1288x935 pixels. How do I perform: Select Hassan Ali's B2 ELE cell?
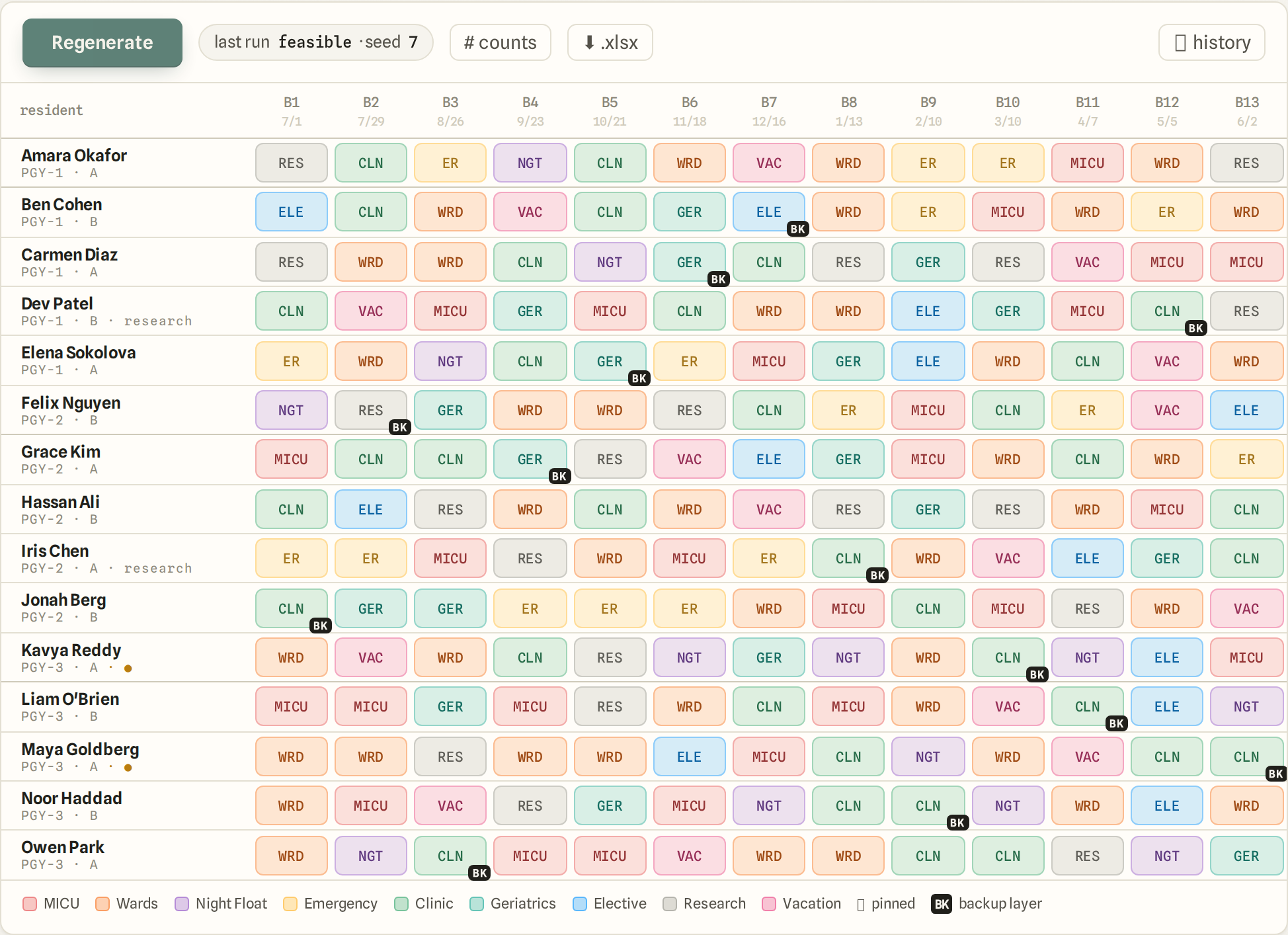click(371, 510)
